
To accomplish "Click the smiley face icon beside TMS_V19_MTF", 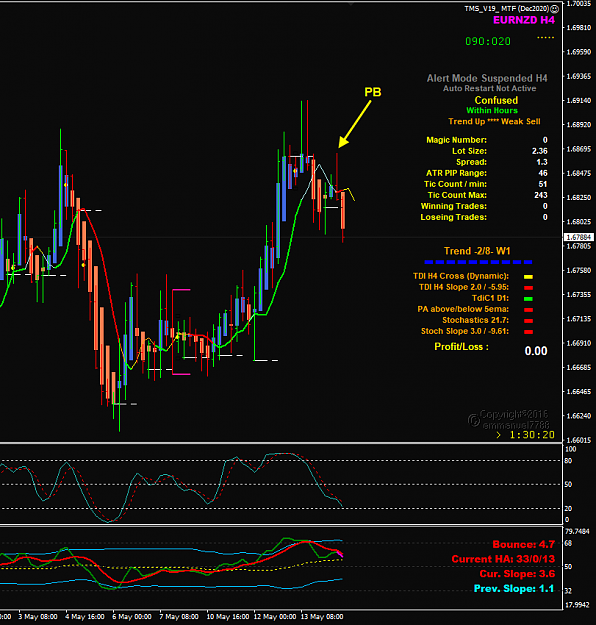I will pyautogui.click(x=555, y=8).
